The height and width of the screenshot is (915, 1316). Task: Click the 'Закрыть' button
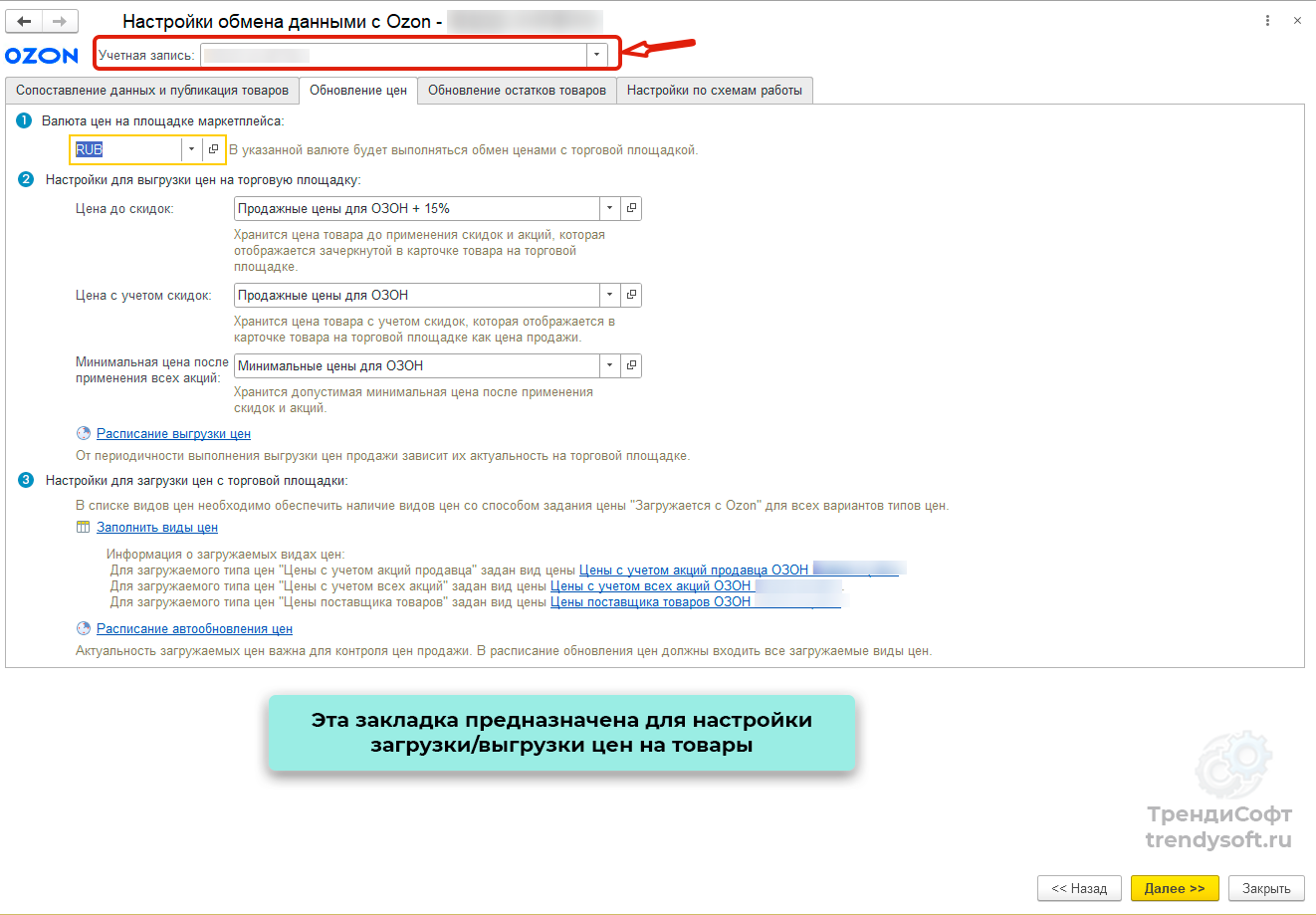coord(1266,888)
